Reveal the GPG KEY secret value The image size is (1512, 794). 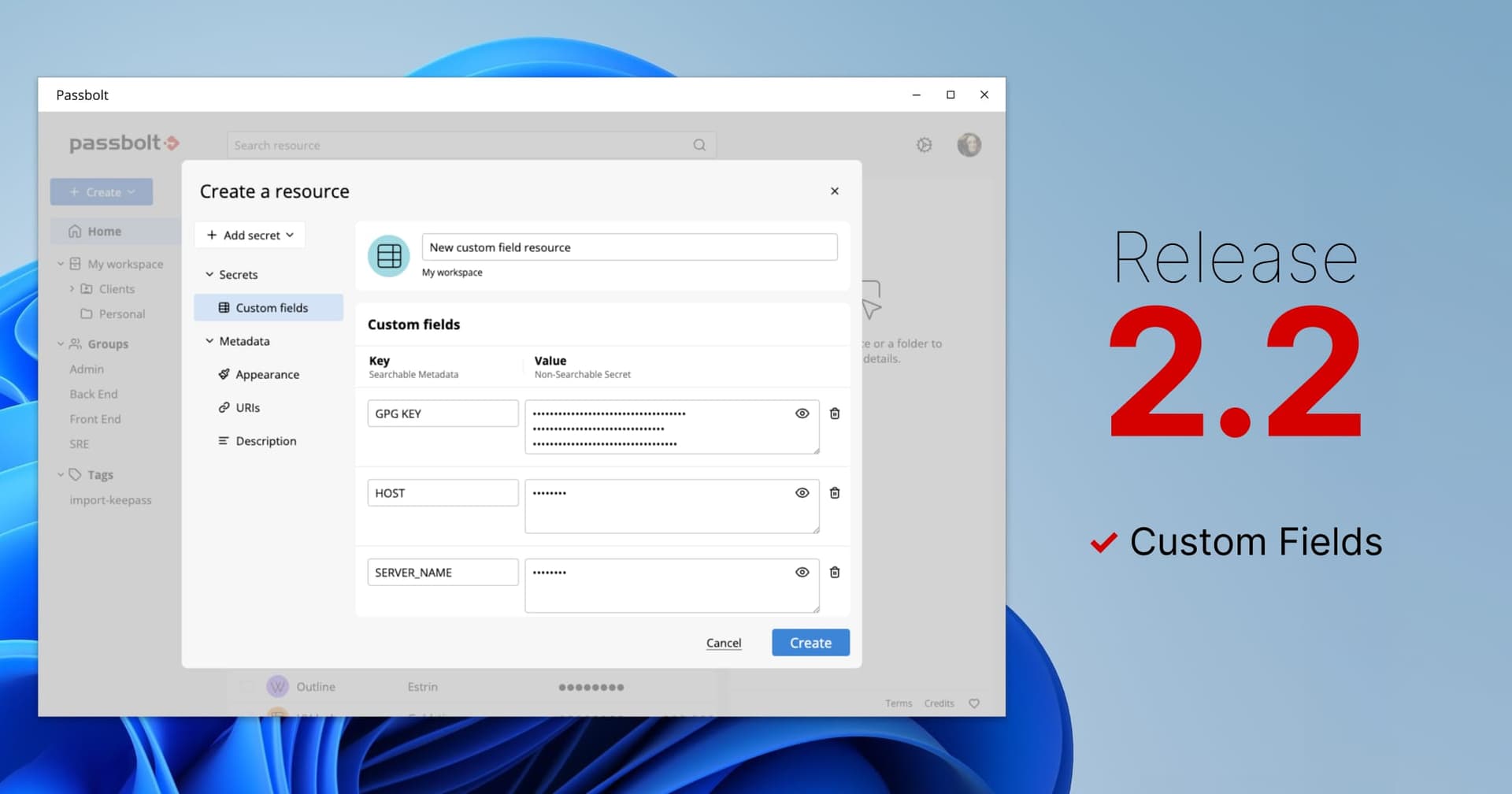tap(802, 413)
